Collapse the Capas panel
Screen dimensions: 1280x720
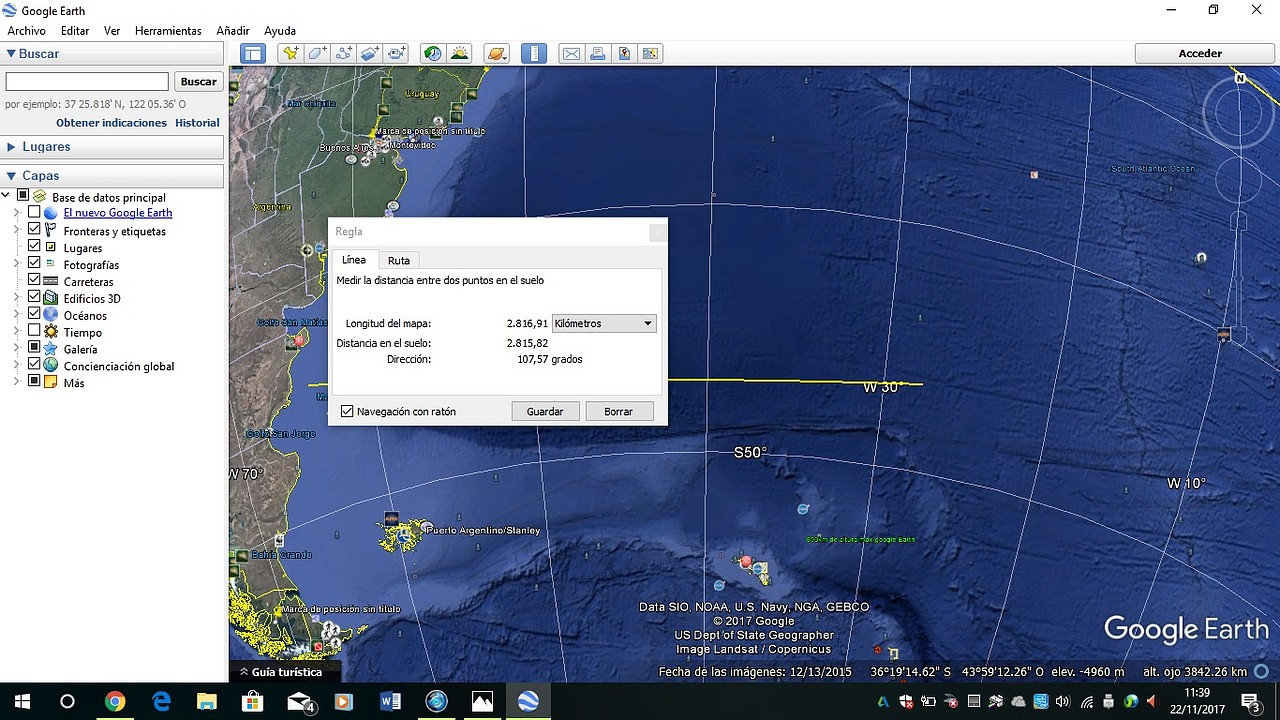pos(11,176)
